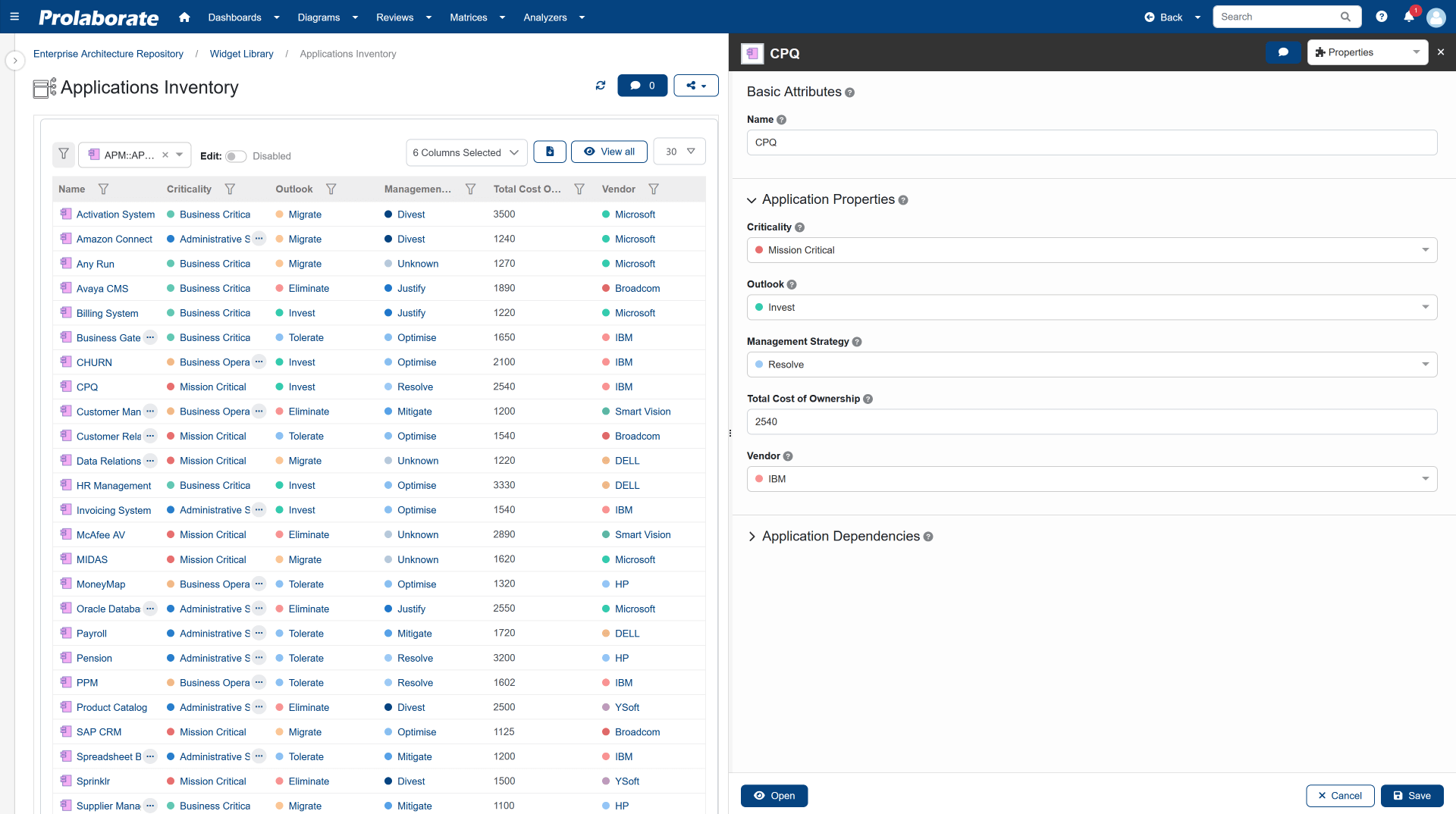Viewport: 1456px width, 814px height.
Task: Open the Analyzers menu
Action: click(x=554, y=17)
